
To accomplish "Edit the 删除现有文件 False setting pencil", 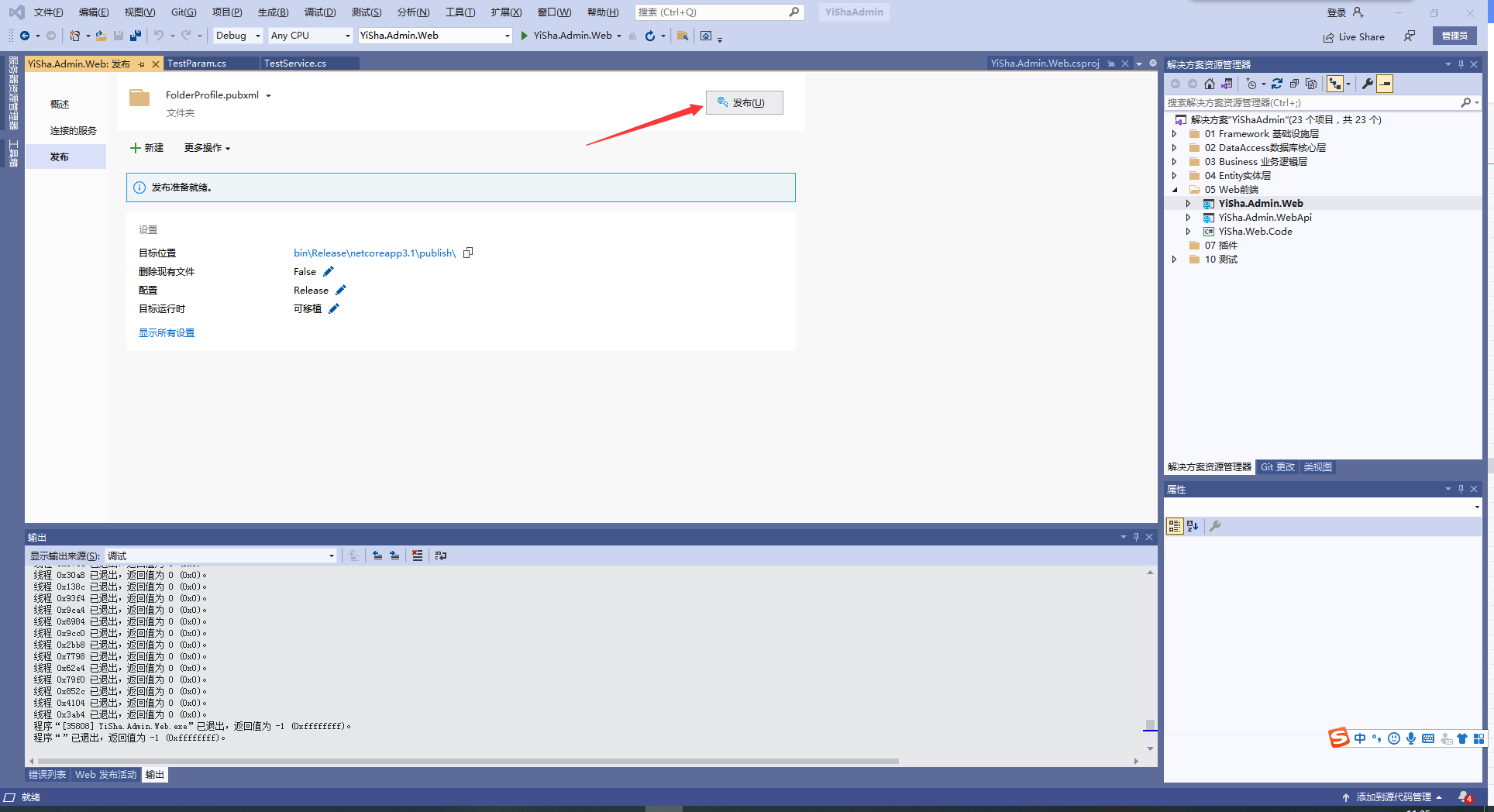I will (x=329, y=271).
